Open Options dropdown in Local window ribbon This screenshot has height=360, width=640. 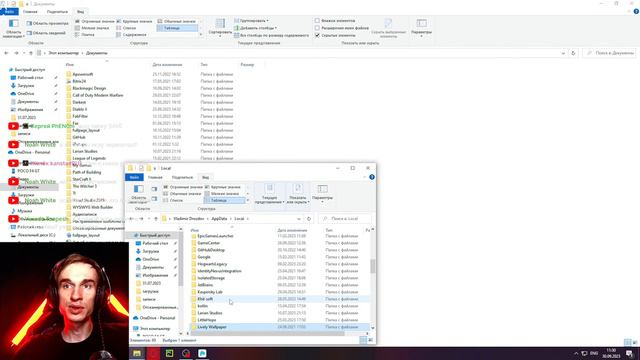tap(322, 194)
